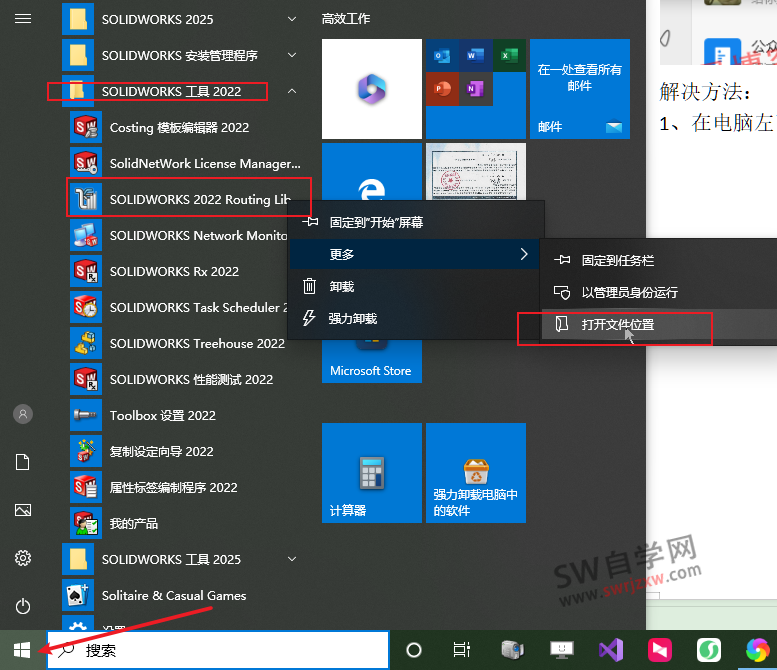
Task: Choose 强力卸载 in the context menu
Action: click(x=414, y=318)
